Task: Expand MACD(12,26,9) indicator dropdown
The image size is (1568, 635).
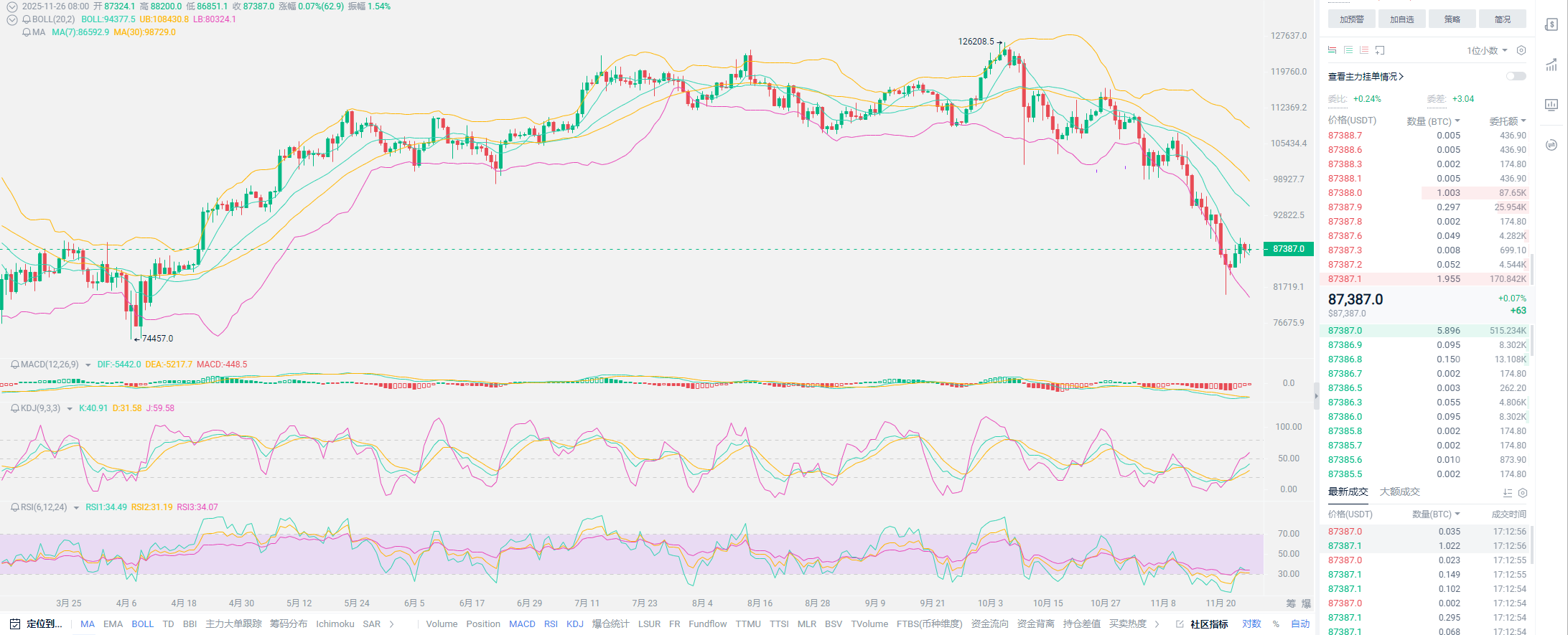Action: click(88, 365)
